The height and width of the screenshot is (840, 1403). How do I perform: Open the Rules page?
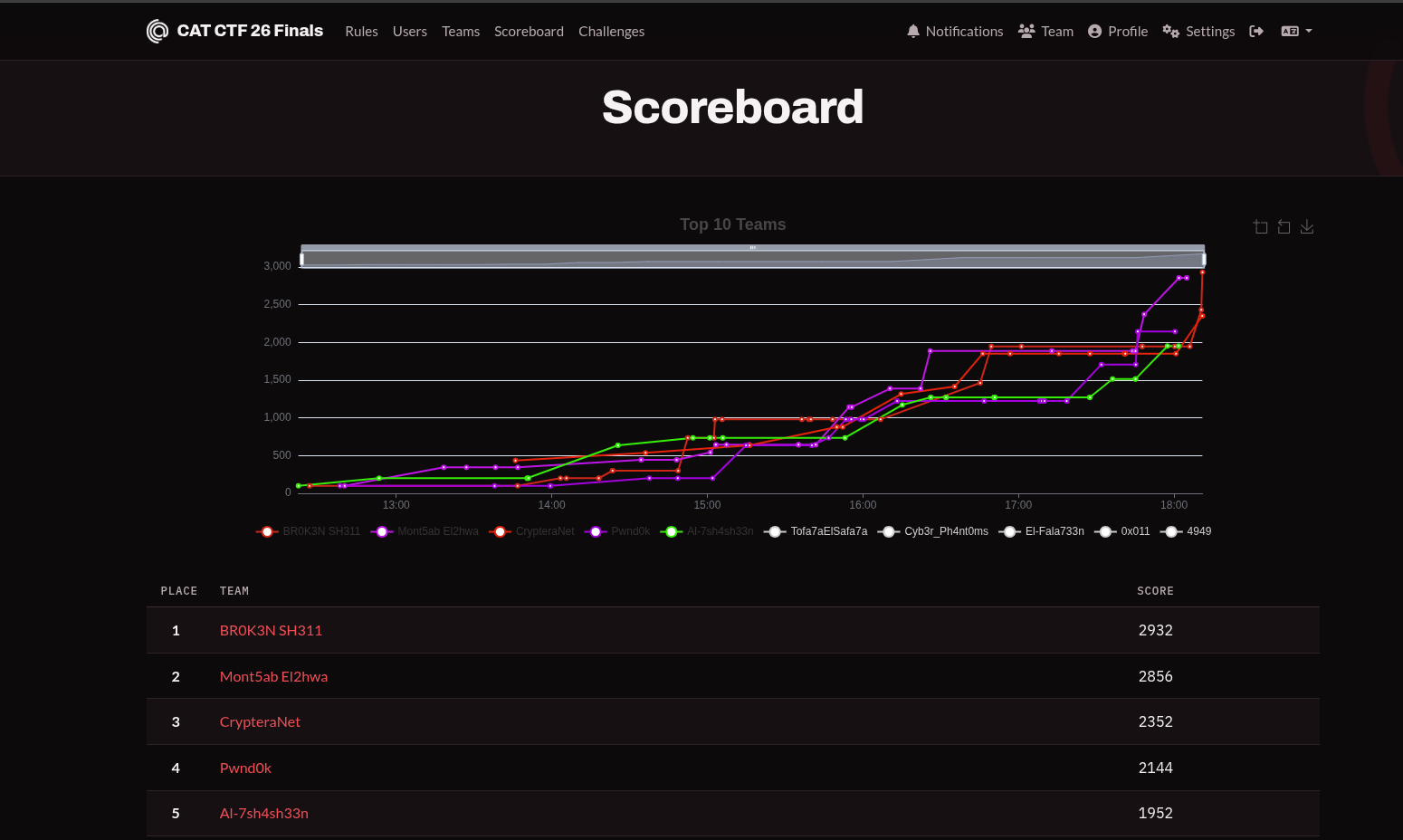coord(361,32)
